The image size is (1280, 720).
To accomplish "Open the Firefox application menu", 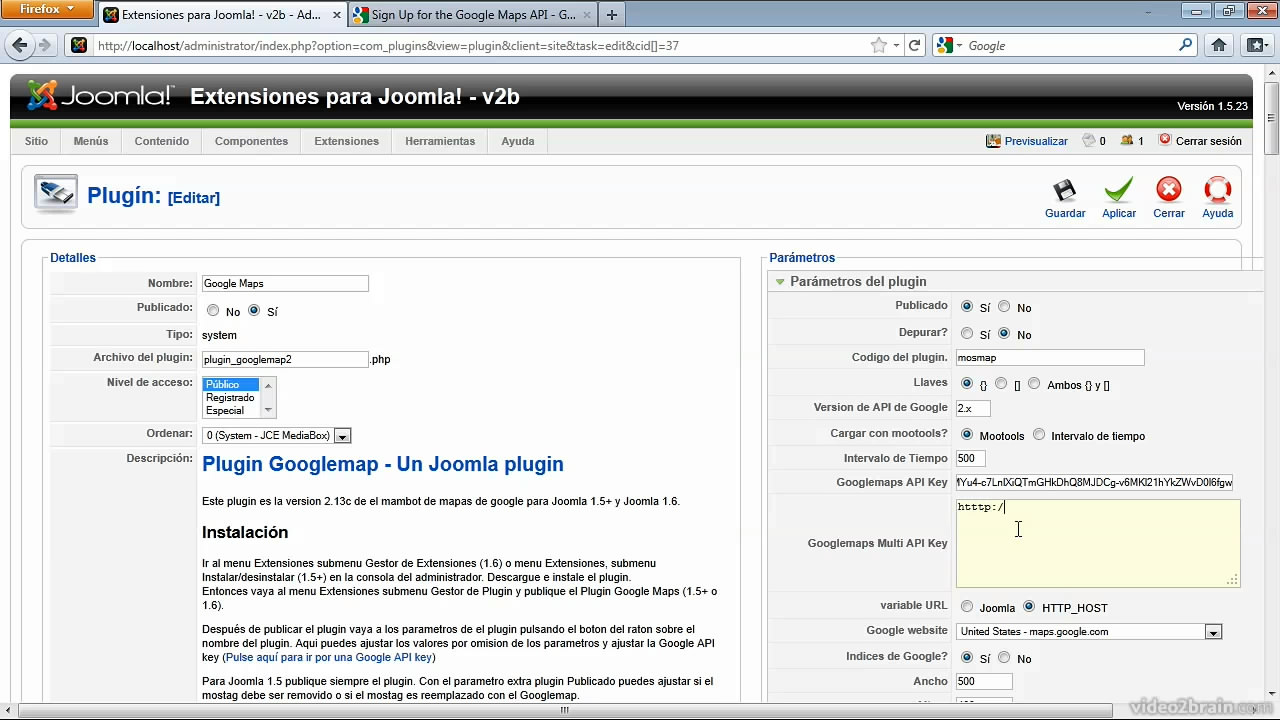I will click(47, 9).
